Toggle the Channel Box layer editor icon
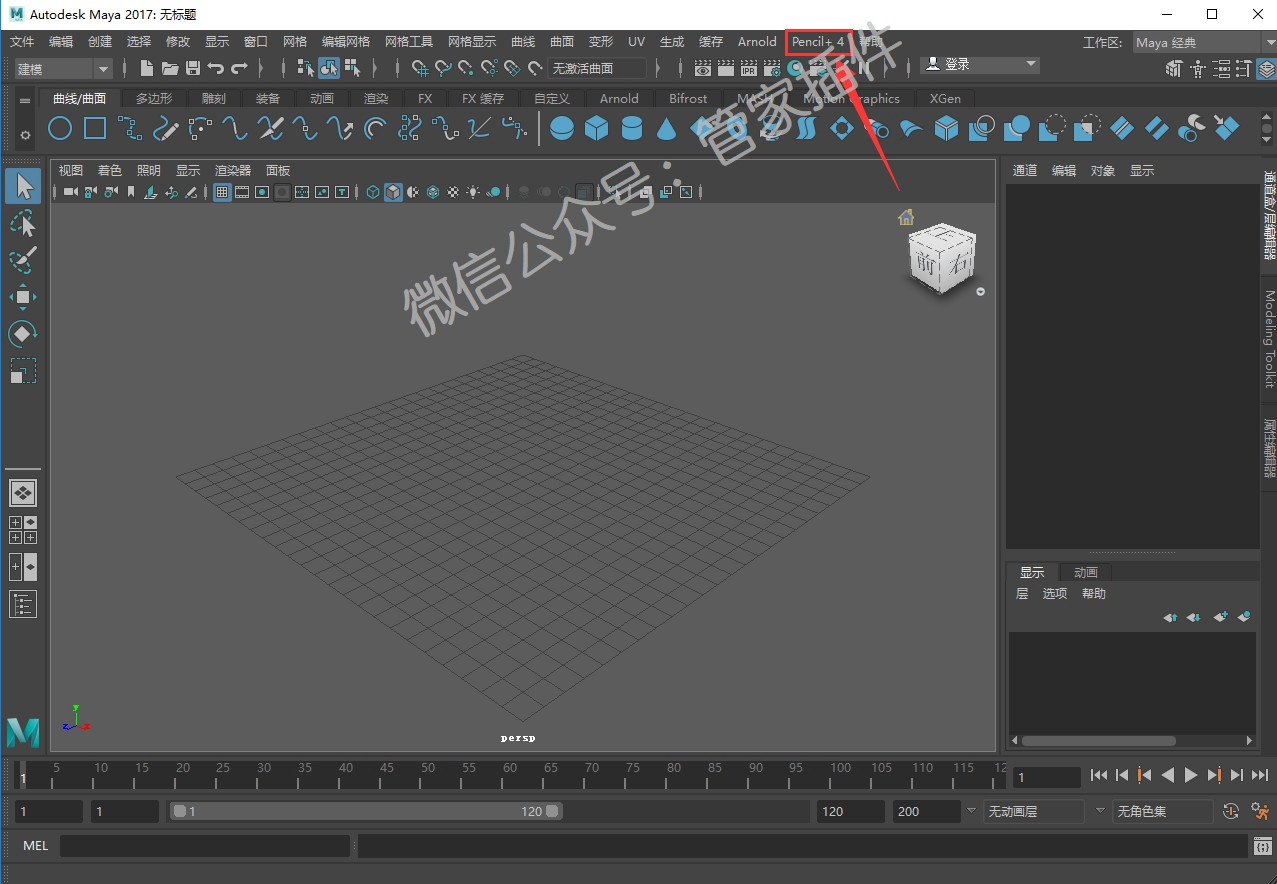1277x884 pixels. click(1267, 69)
